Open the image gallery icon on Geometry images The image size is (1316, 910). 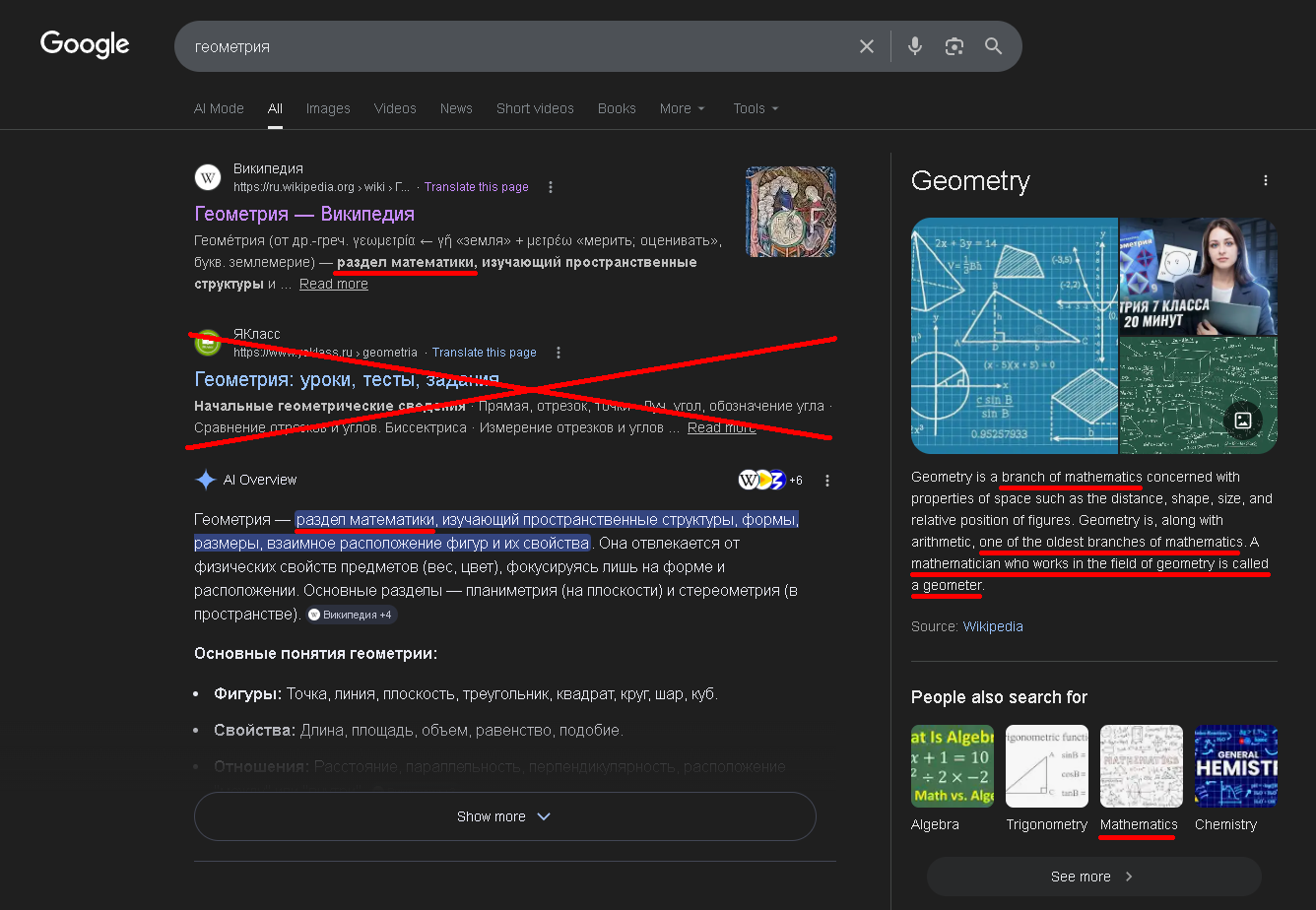[1243, 421]
